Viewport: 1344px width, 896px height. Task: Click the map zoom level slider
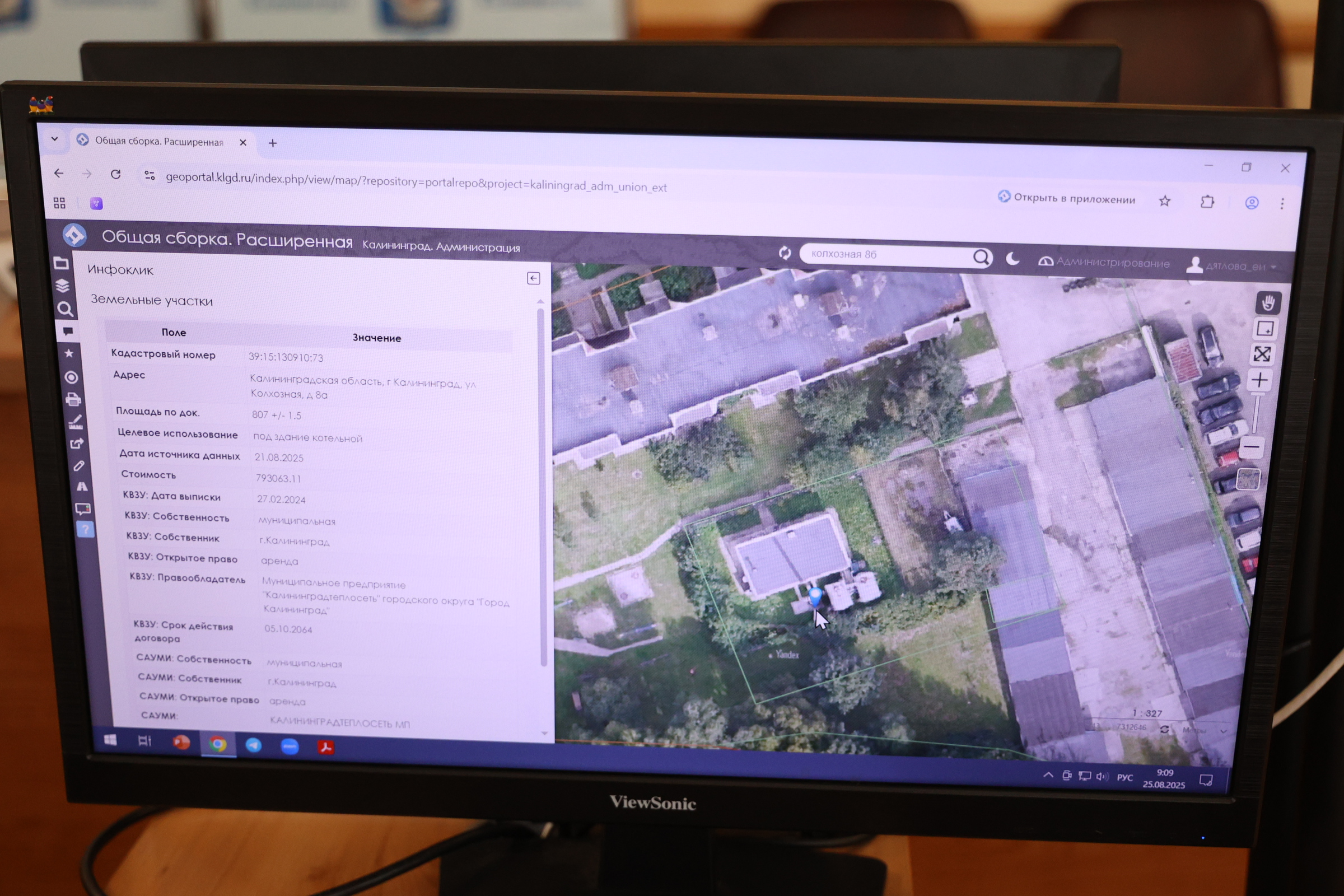tap(1256, 413)
